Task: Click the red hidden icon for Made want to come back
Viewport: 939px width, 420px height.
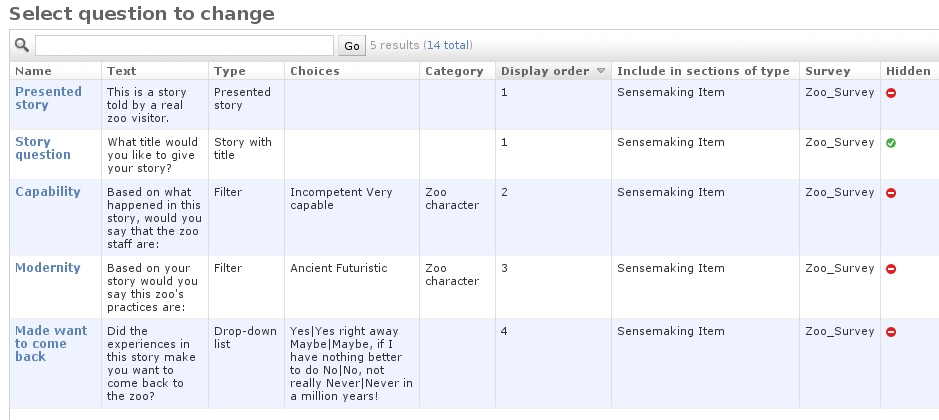Action: point(891,332)
